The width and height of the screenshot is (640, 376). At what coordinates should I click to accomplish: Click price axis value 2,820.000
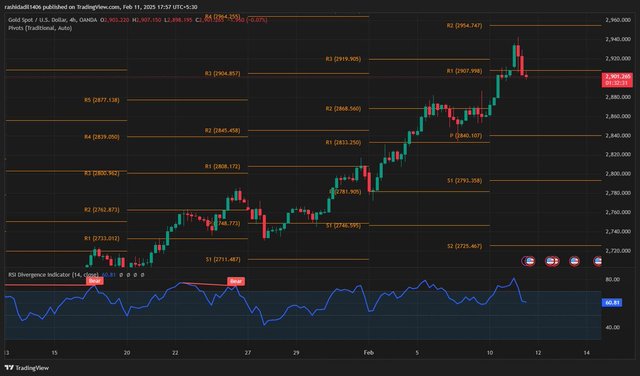(618, 155)
